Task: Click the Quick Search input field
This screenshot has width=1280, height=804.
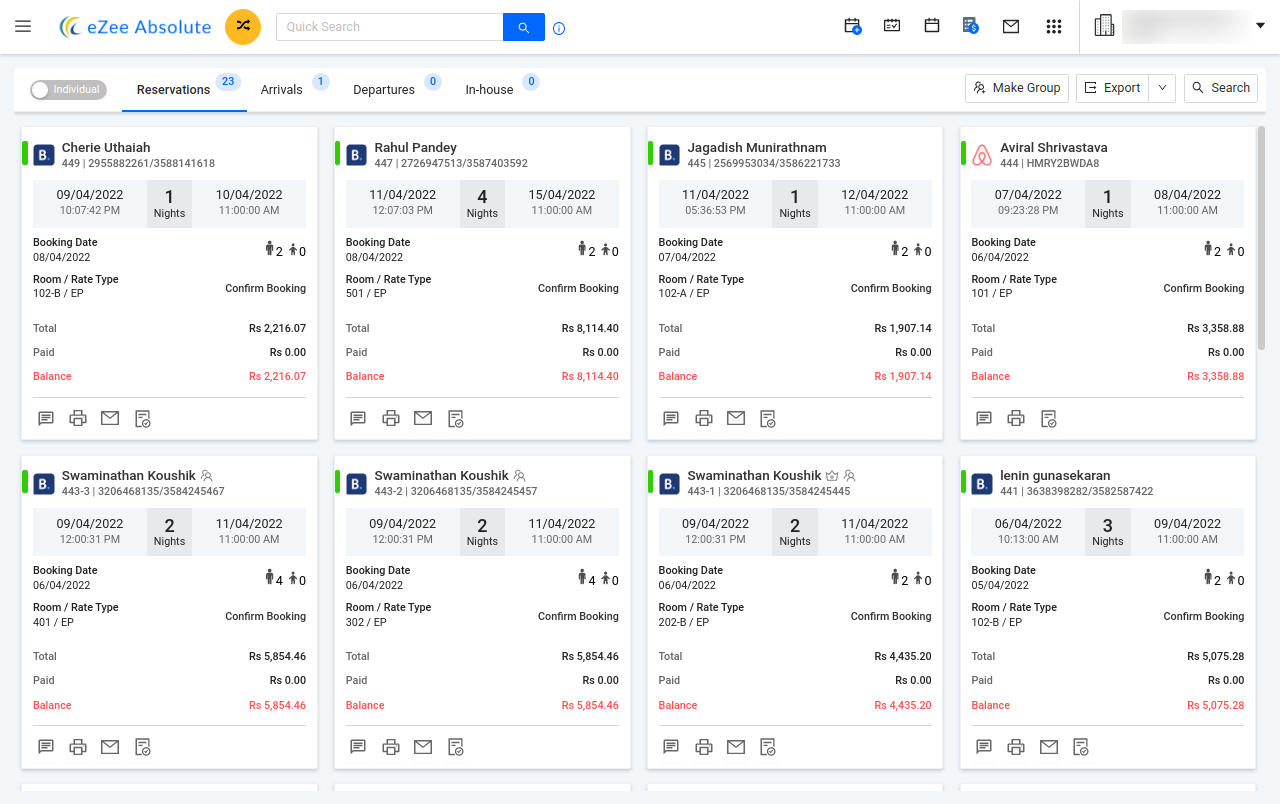Action: pyautogui.click(x=389, y=27)
